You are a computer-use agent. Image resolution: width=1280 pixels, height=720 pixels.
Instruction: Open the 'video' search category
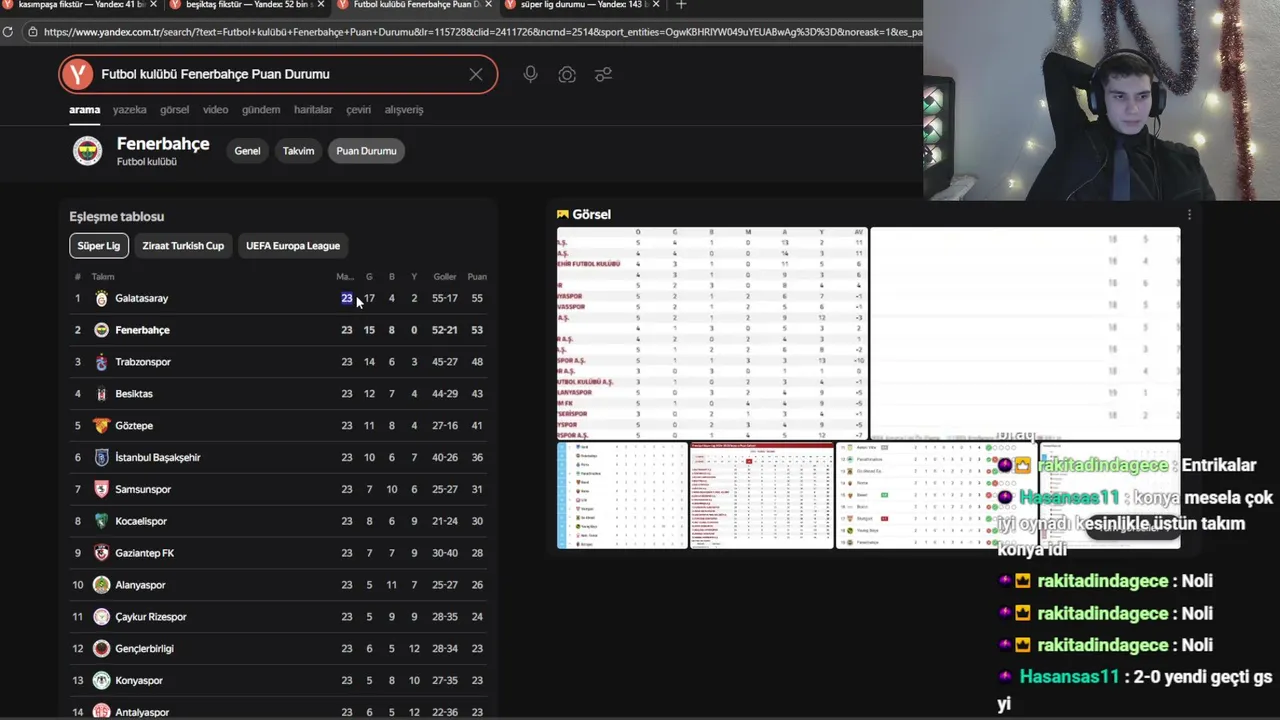pyautogui.click(x=215, y=110)
